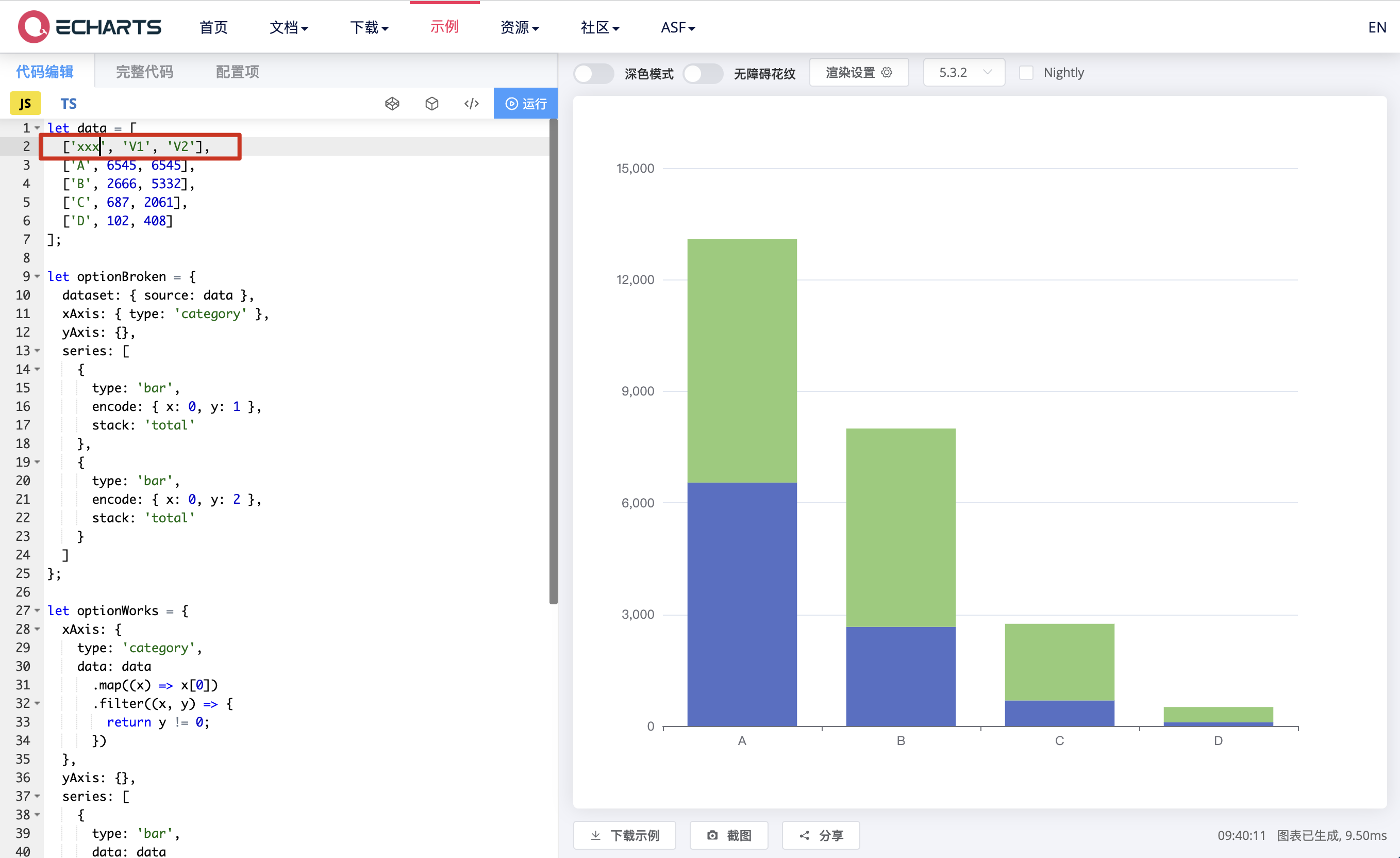Open the 5.3.2 version dropdown
This screenshot has width=1400, height=858.
coord(963,72)
